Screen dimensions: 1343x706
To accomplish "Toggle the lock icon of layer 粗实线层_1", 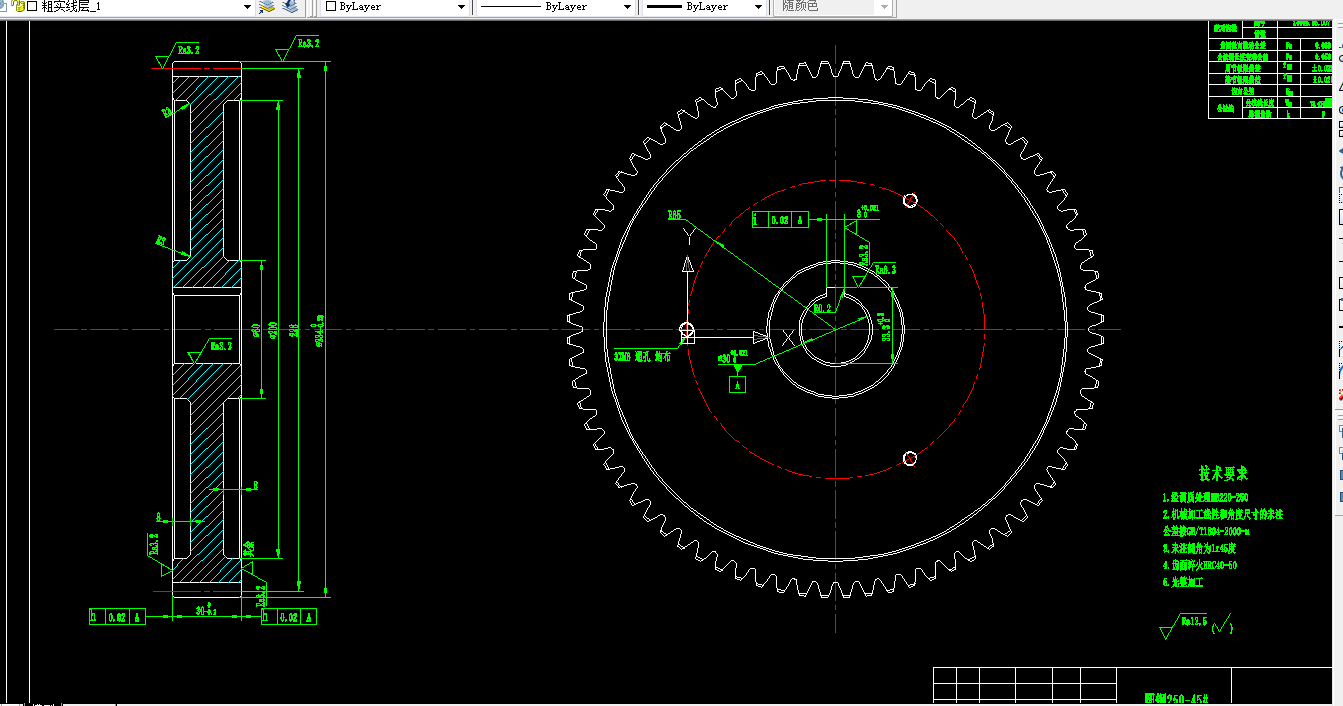I will click(19, 6).
